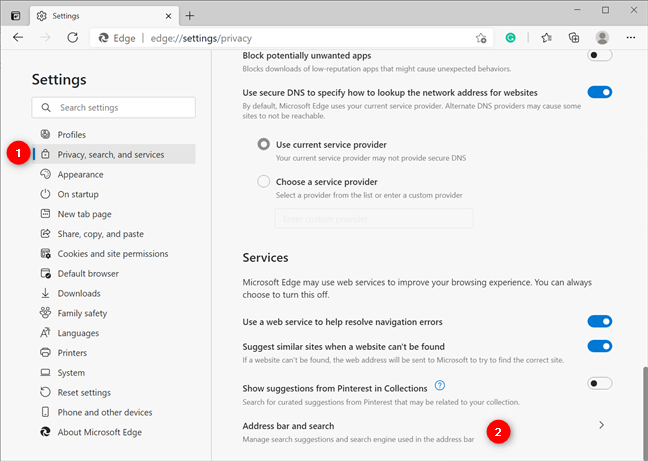Screen dimensions: 648x461
Task: Open Languages settings page
Action: click(113, 333)
